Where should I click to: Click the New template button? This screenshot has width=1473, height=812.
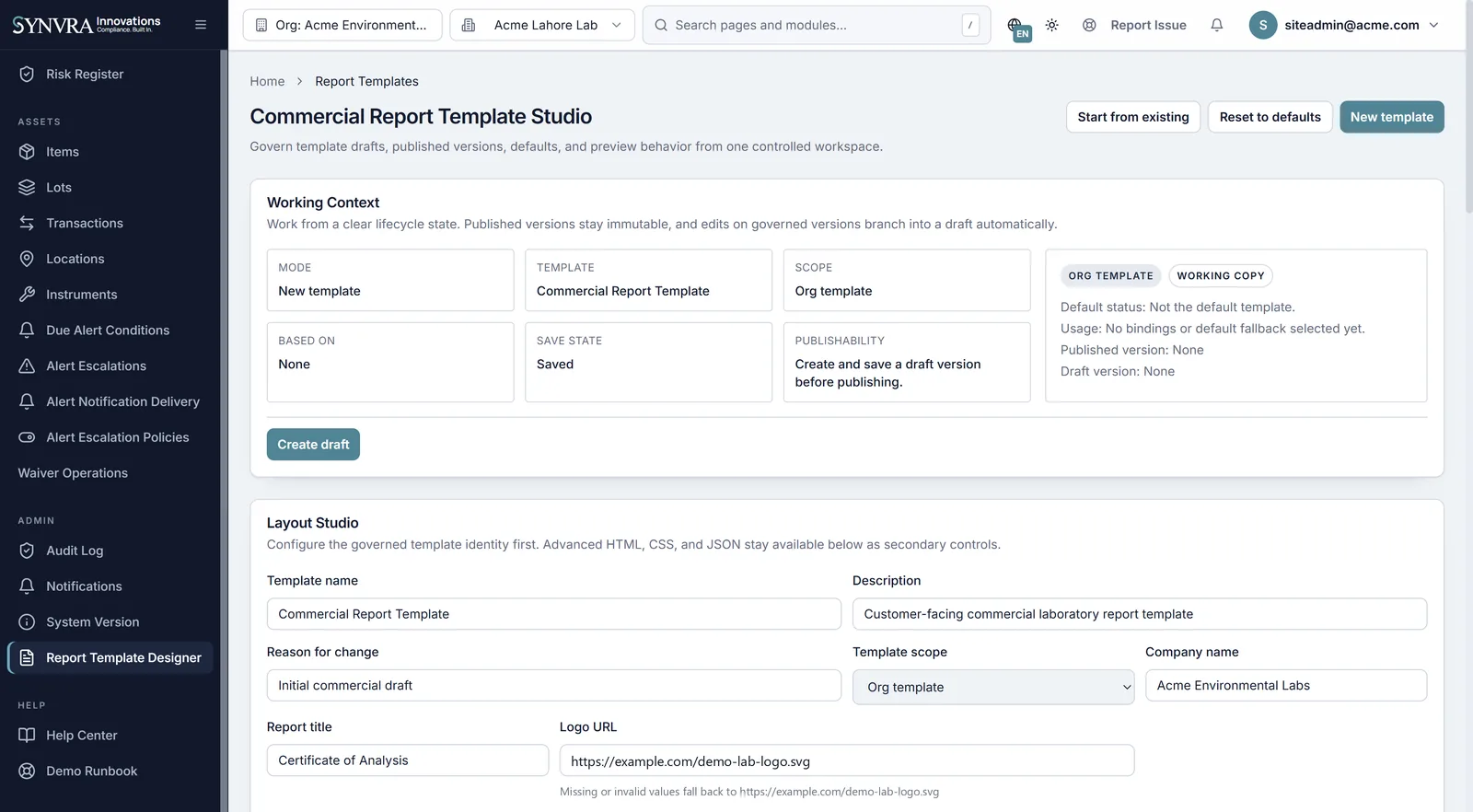click(x=1391, y=117)
